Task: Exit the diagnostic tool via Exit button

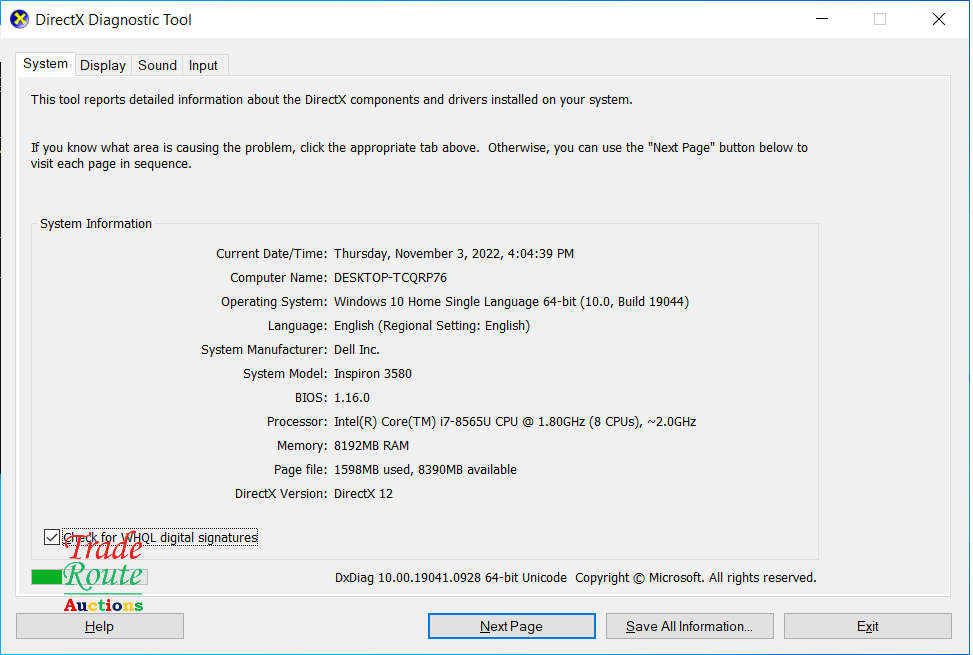Action: coord(867,626)
